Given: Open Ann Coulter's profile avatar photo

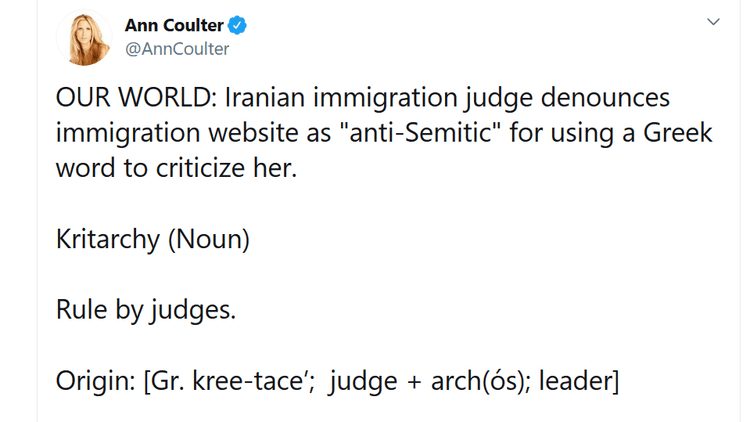Looking at the screenshot, I should click(84, 37).
